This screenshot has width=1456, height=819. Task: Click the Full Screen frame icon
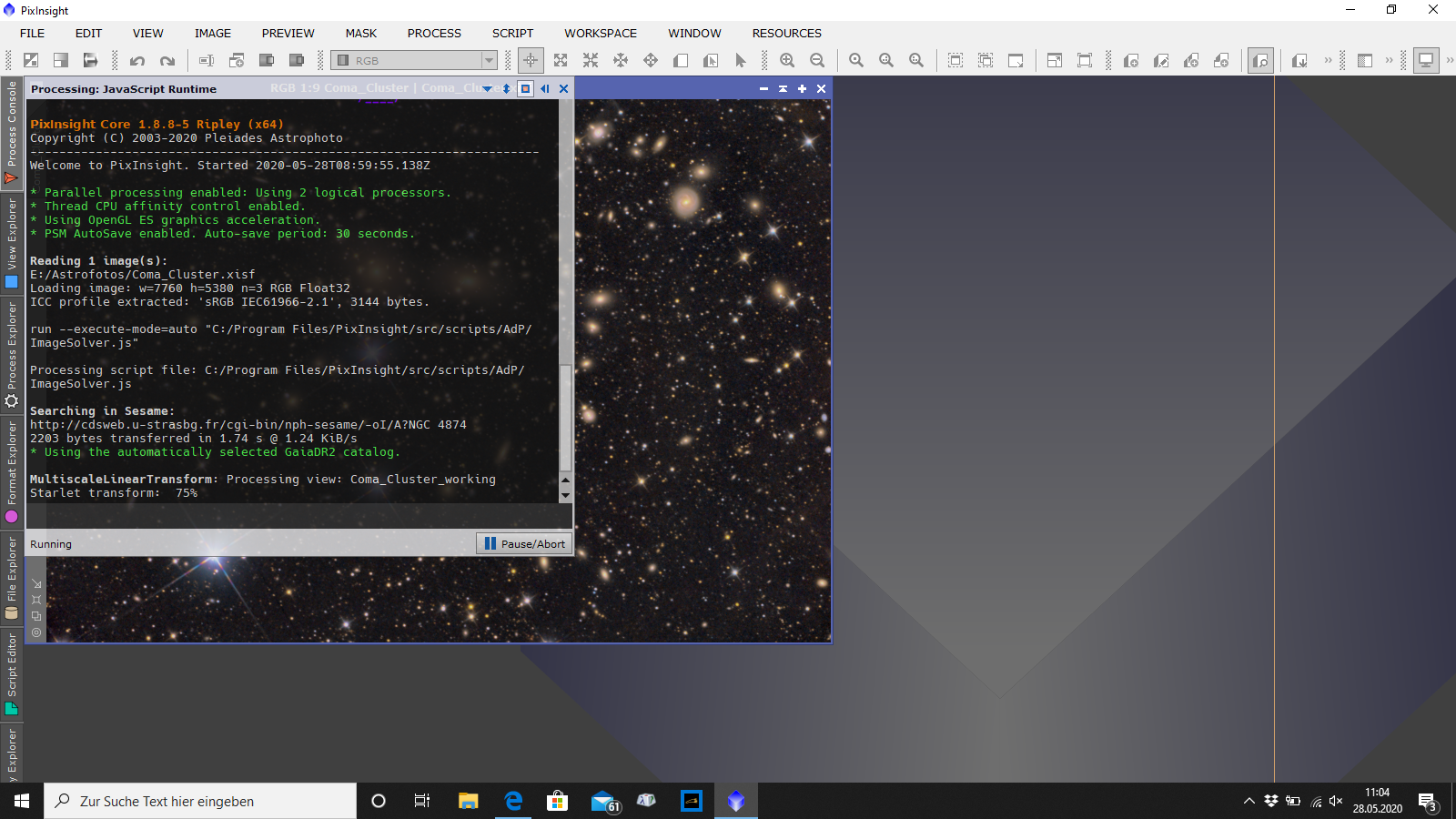tap(1085, 60)
